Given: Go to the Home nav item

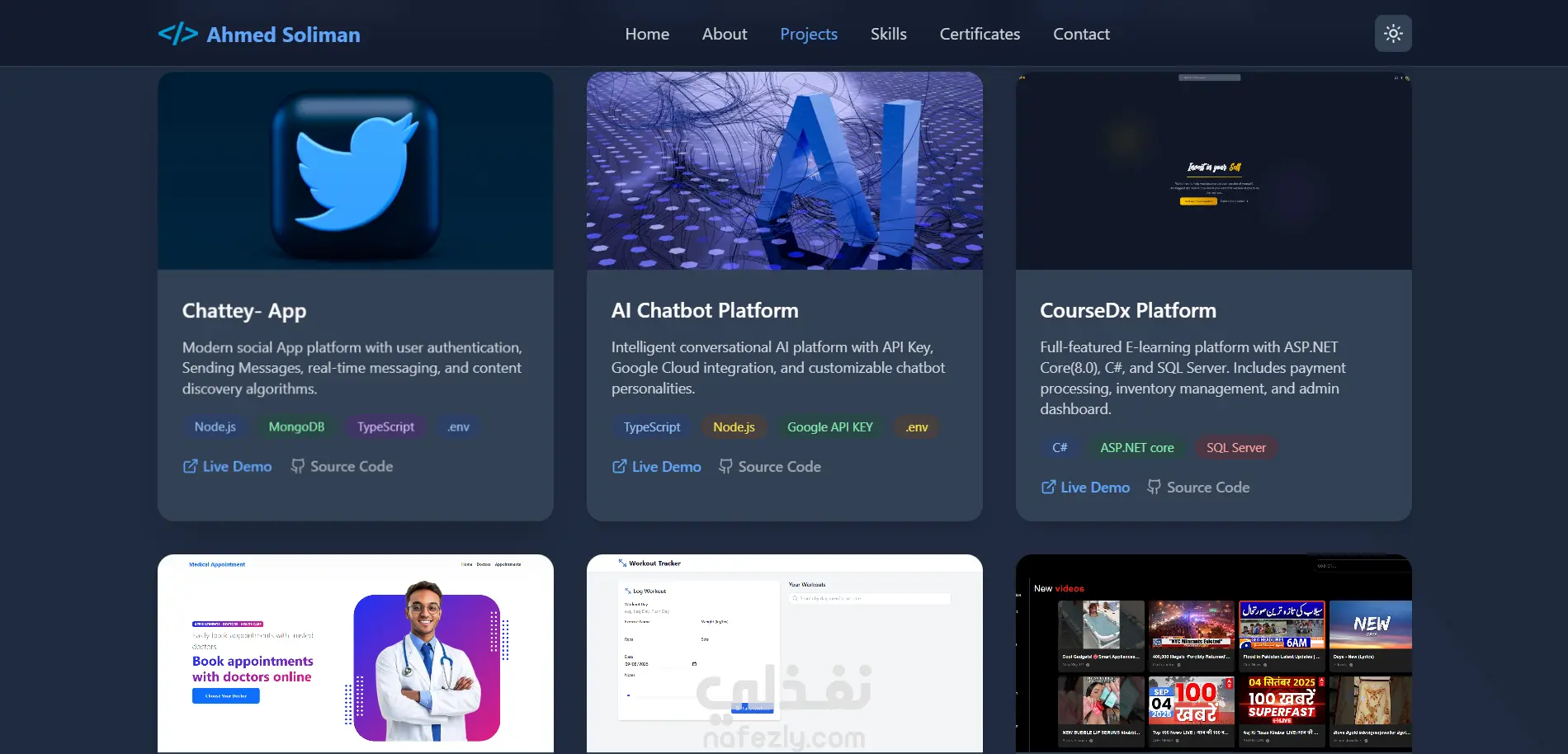Looking at the screenshot, I should (x=647, y=34).
